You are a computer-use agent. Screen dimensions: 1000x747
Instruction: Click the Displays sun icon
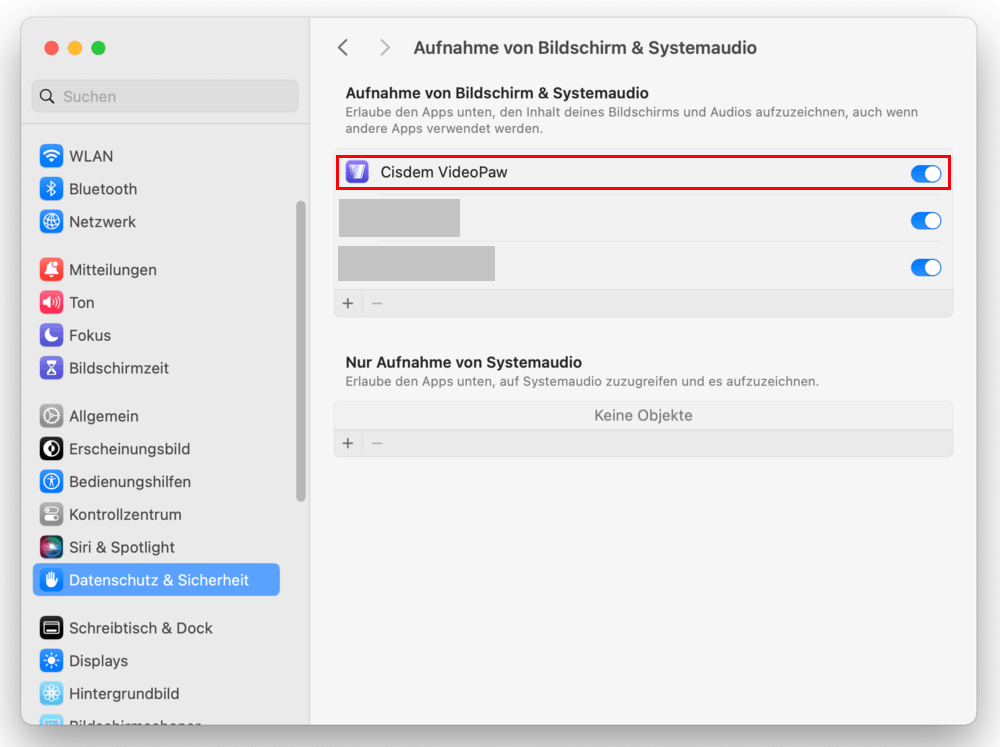(51, 661)
